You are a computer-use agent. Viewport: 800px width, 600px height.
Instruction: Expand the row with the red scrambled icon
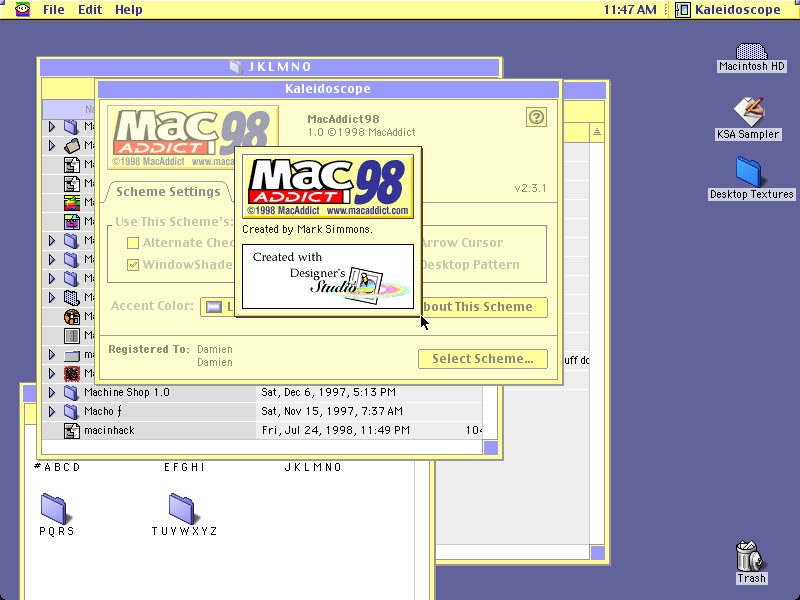52,373
